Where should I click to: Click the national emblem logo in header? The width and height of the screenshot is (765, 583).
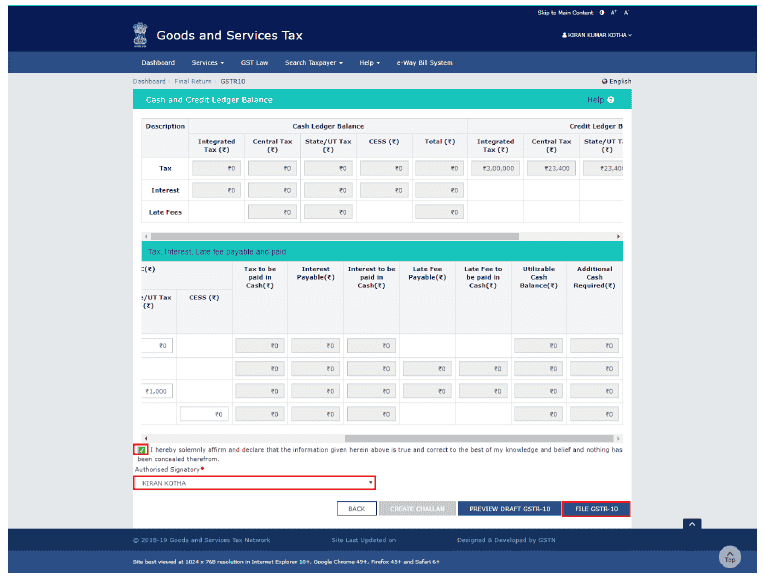140,35
